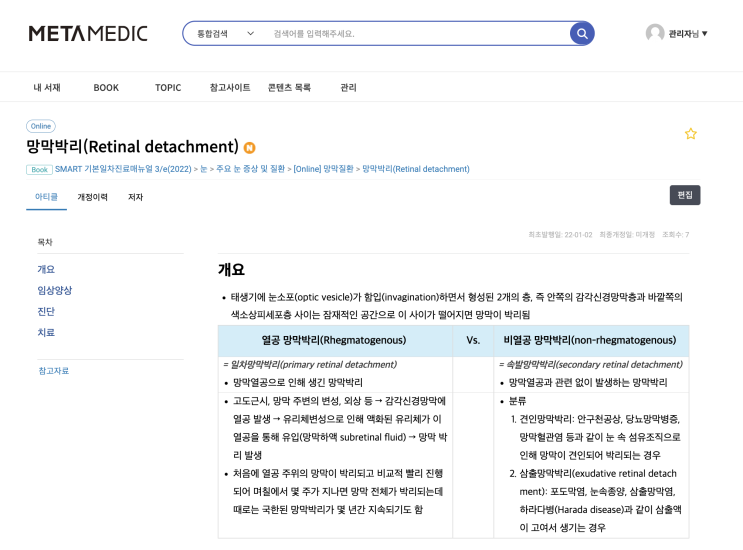Image resolution: width=743 pixels, height=550 pixels.
Task: Click the 목차 heading in the sidebar
Action: (x=45, y=242)
